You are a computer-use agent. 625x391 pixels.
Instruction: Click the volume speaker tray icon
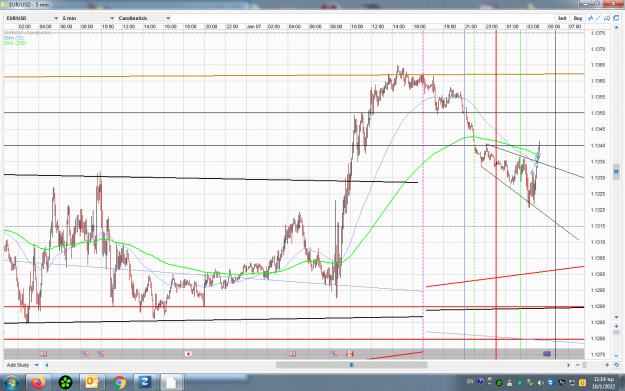(x=540, y=383)
